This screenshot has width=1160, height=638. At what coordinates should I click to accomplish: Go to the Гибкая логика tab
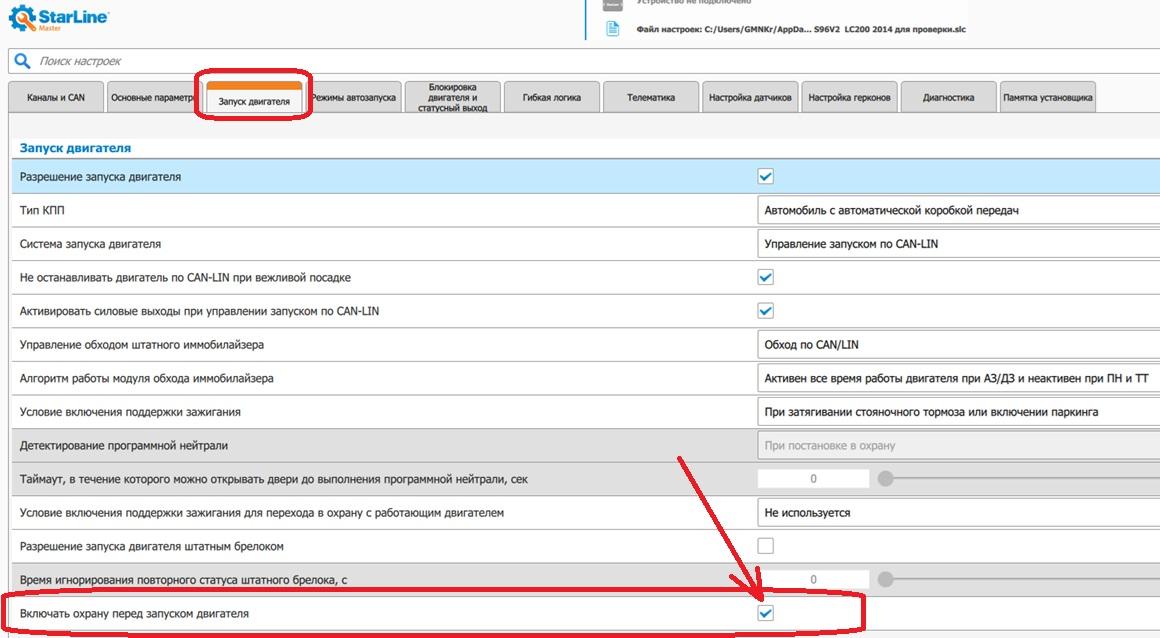[552, 98]
